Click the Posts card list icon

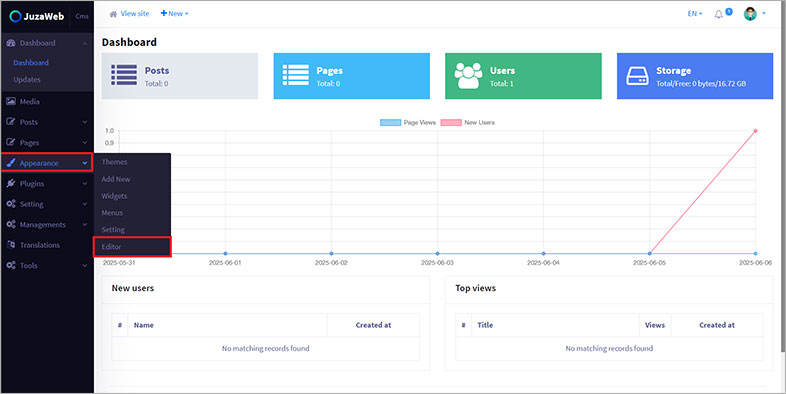124,75
